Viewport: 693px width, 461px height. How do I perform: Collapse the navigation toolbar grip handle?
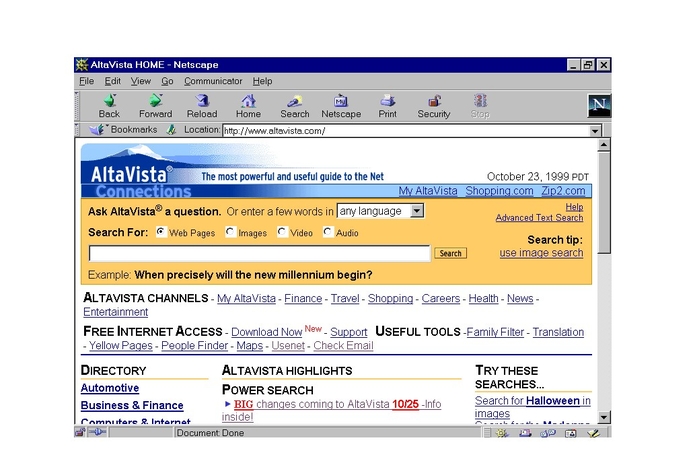(x=77, y=106)
